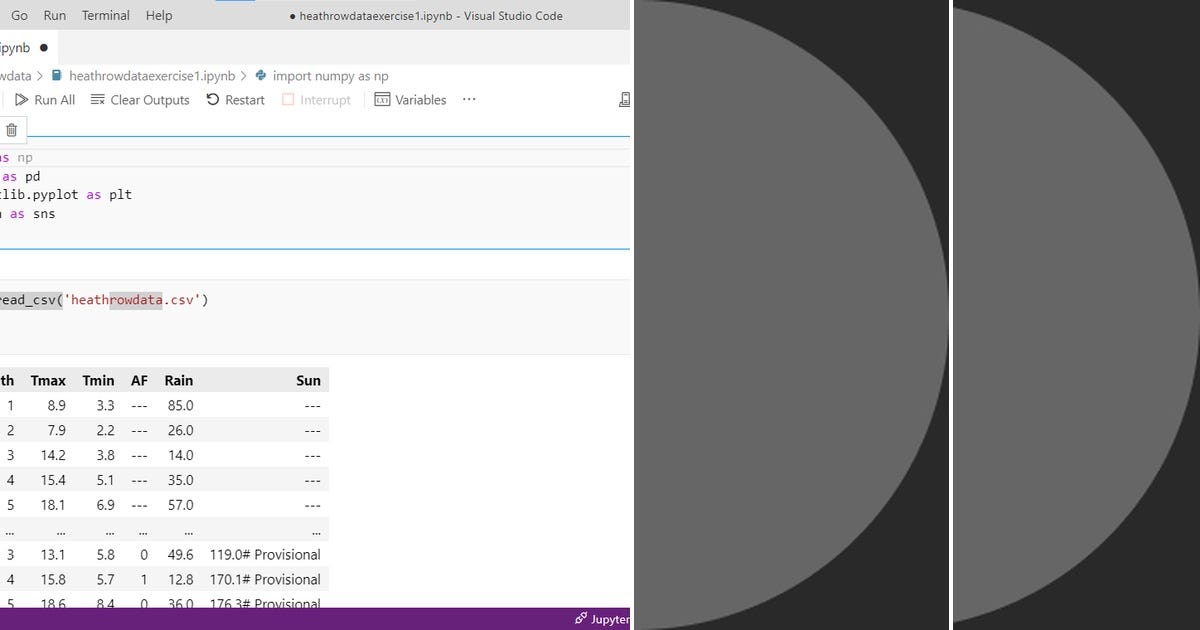Toggle the kernel link icon near Jupyter label
Viewport: 1200px width, 630px height.
[x=579, y=619]
